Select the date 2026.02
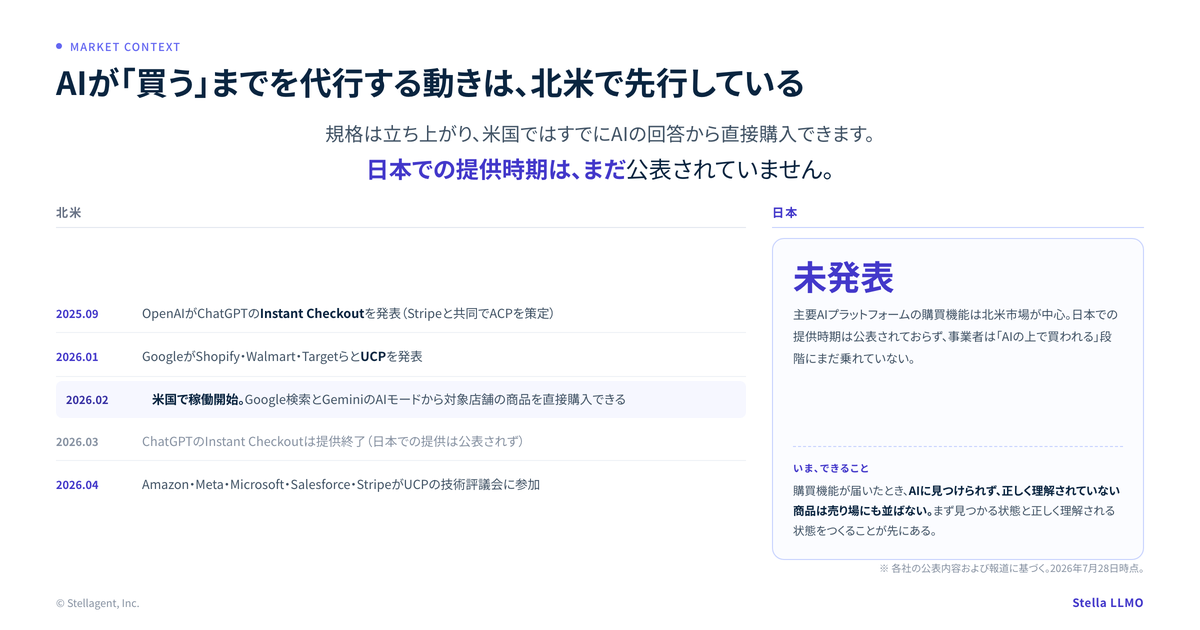Image resolution: width=1200 pixels, height=630 pixels. pyautogui.click(x=87, y=400)
